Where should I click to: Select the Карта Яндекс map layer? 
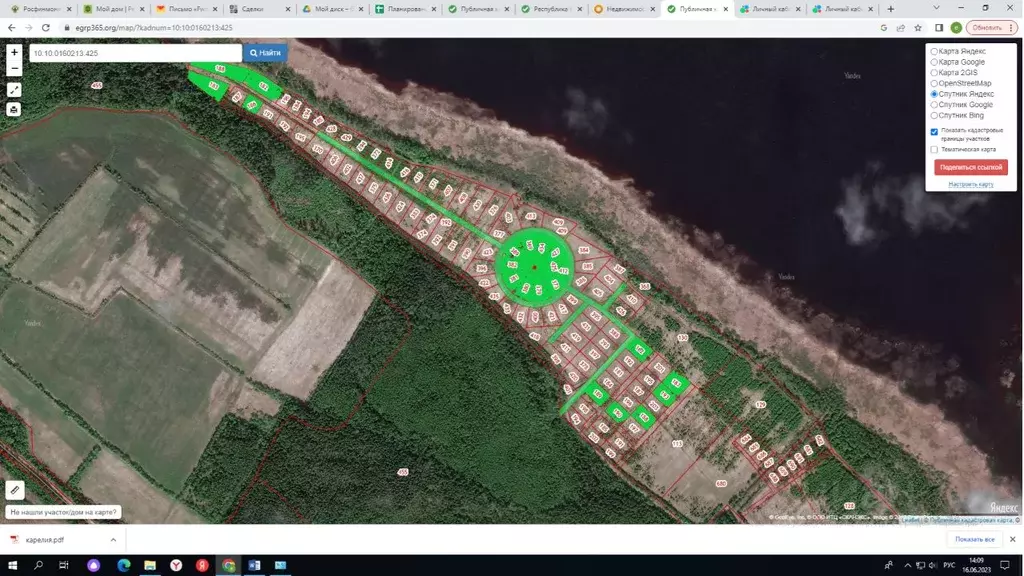(934, 51)
